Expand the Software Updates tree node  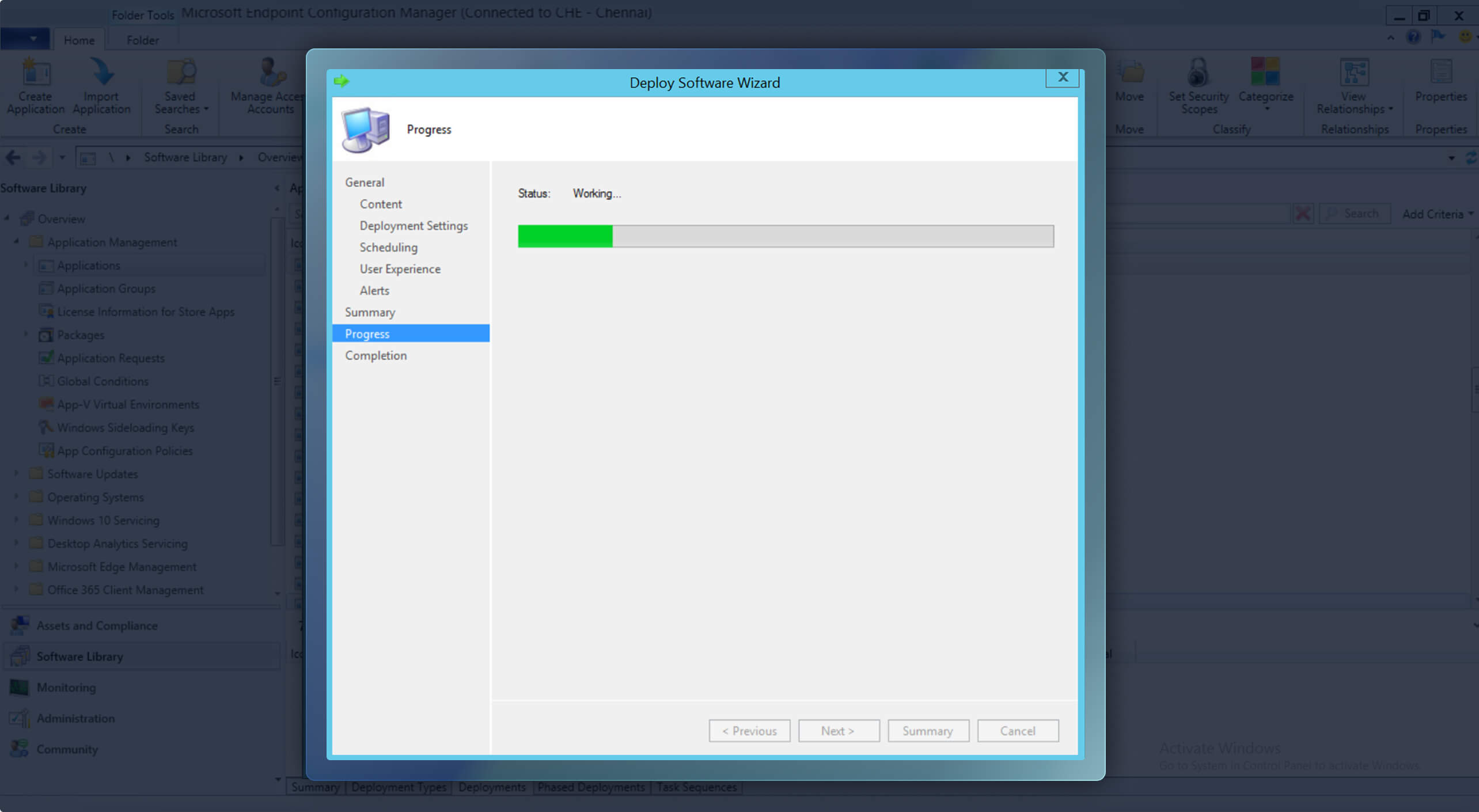pyautogui.click(x=16, y=473)
